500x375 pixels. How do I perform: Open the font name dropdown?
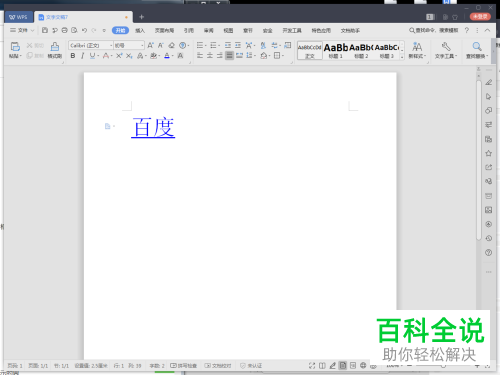point(111,45)
